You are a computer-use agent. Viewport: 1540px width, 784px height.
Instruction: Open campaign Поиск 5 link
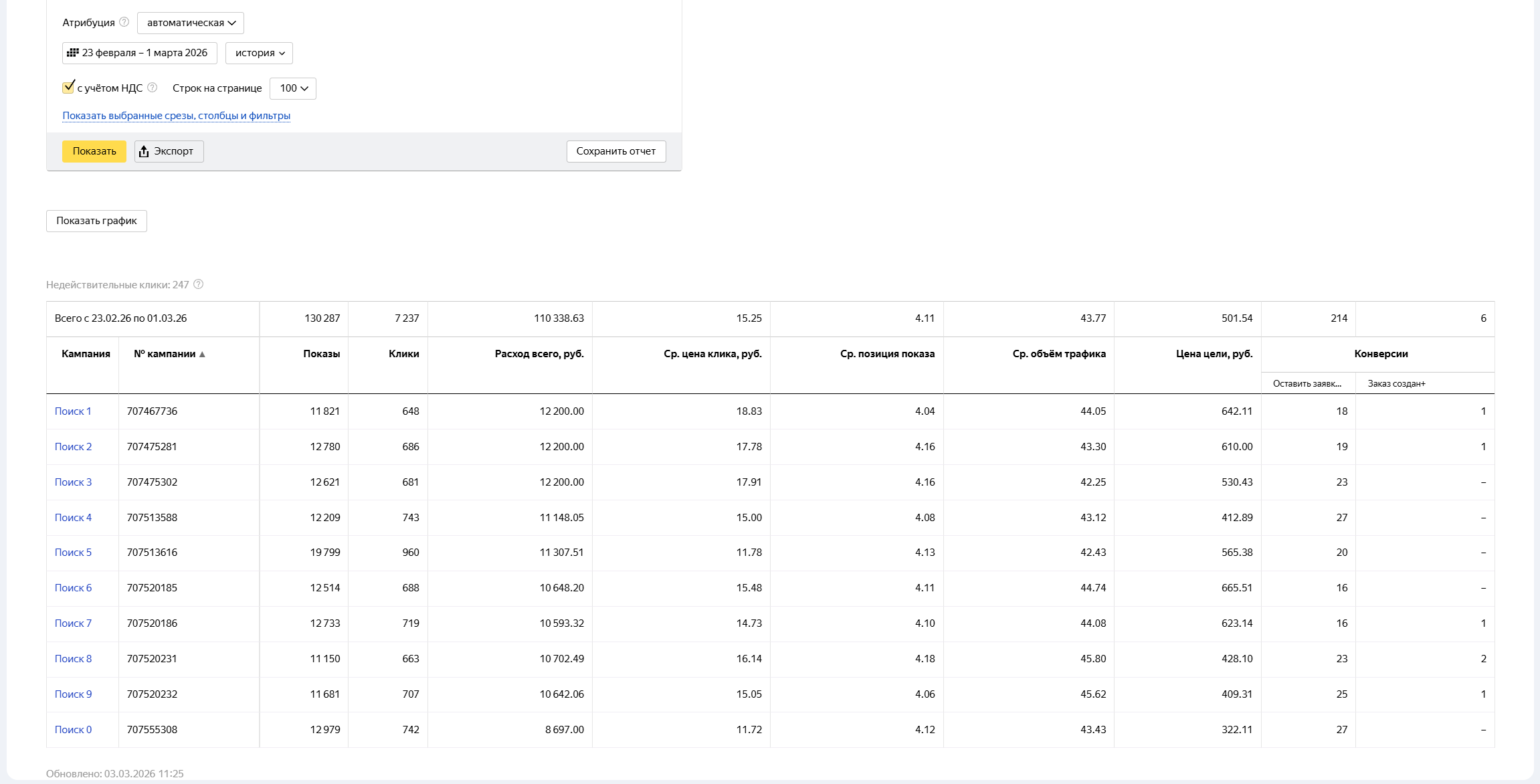tap(73, 553)
